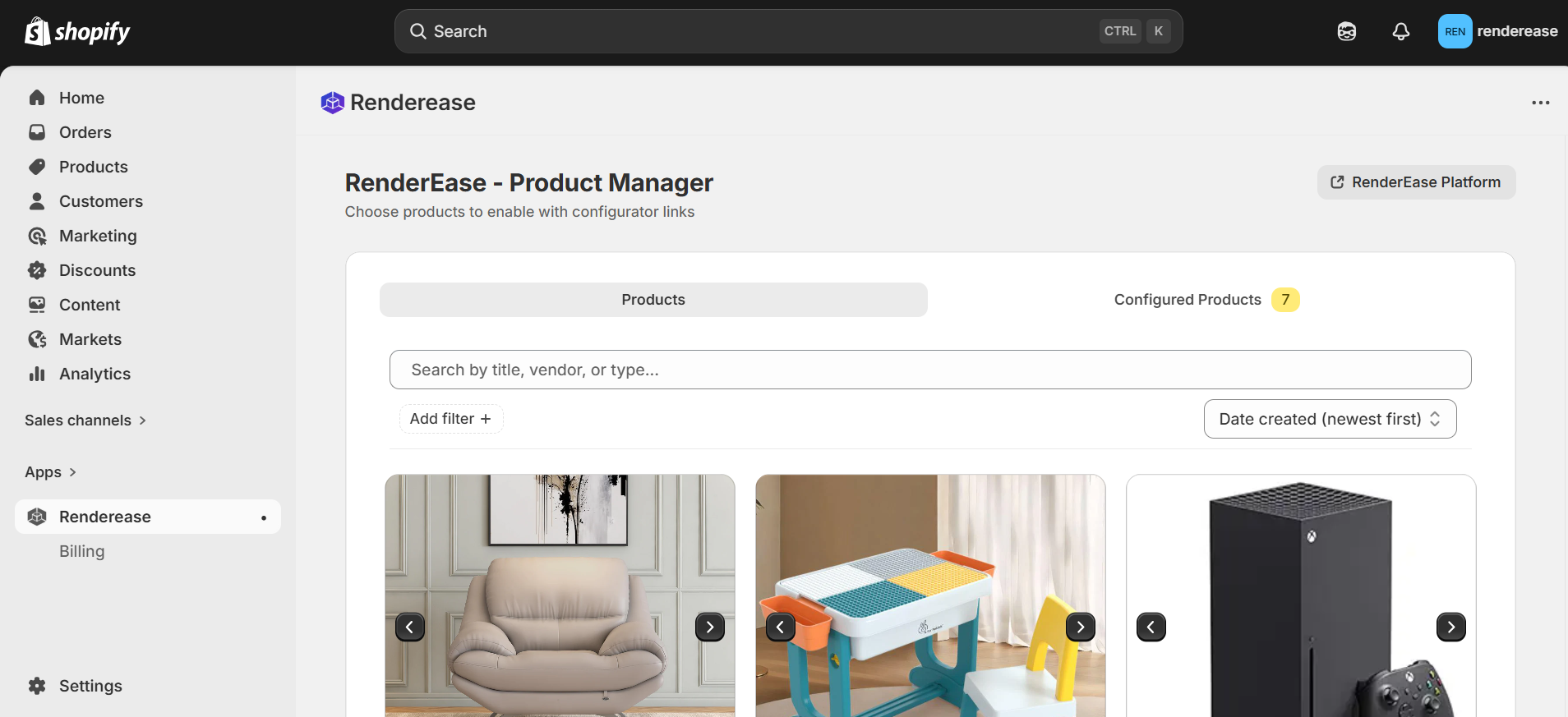Image resolution: width=1568 pixels, height=717 pixels.
Task: Click the Content image icon
Action: pos(37,305)
